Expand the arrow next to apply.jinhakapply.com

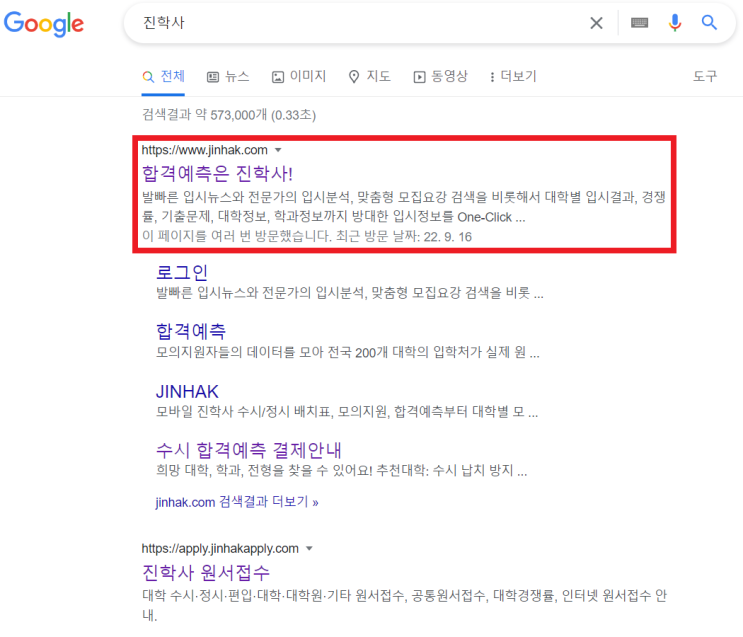pyautogui.click(x=309, y=548)
